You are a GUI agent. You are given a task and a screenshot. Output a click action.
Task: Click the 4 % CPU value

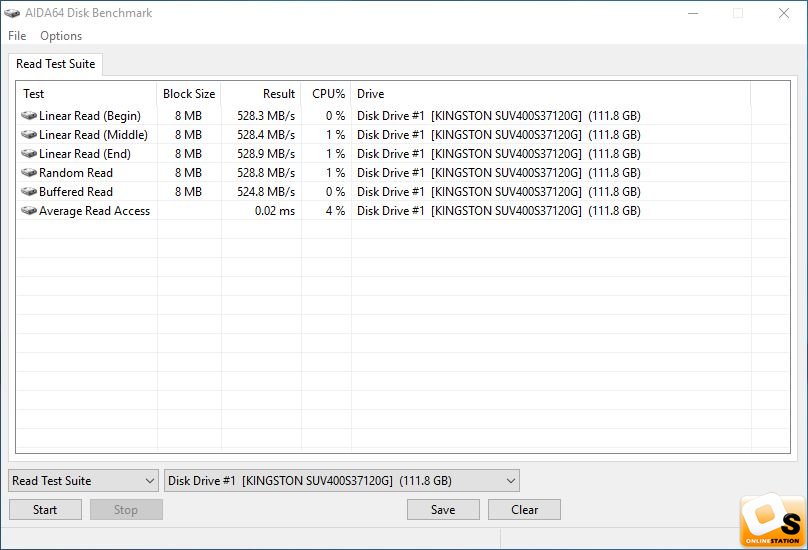point(335,211)
